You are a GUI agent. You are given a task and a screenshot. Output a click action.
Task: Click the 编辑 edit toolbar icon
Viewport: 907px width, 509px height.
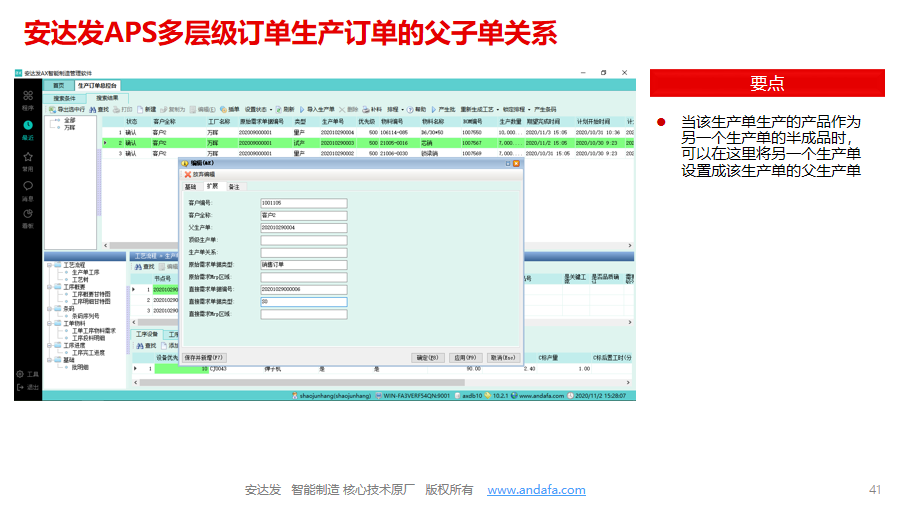coord(193,109)
